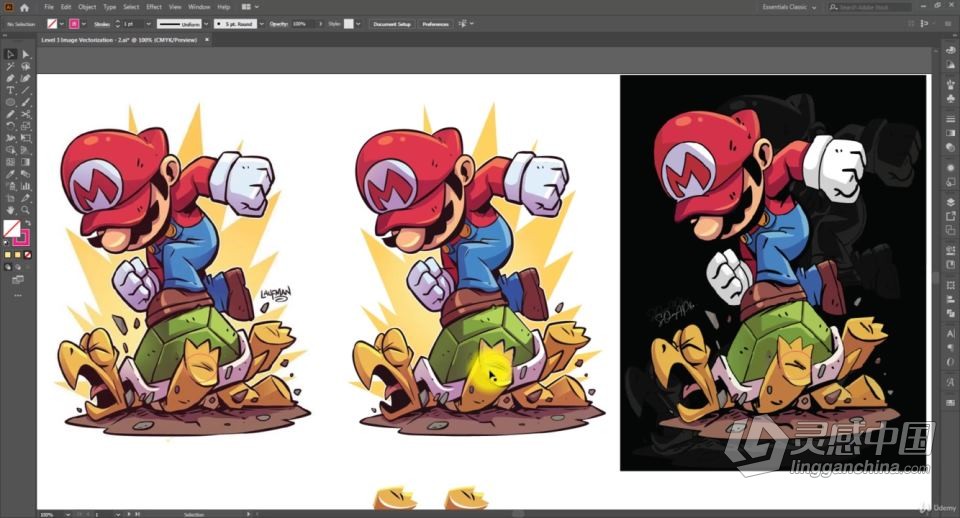Viewport: 960px width, 518px height.
Task: Activate the Hand tool
Action: (10, 210)
